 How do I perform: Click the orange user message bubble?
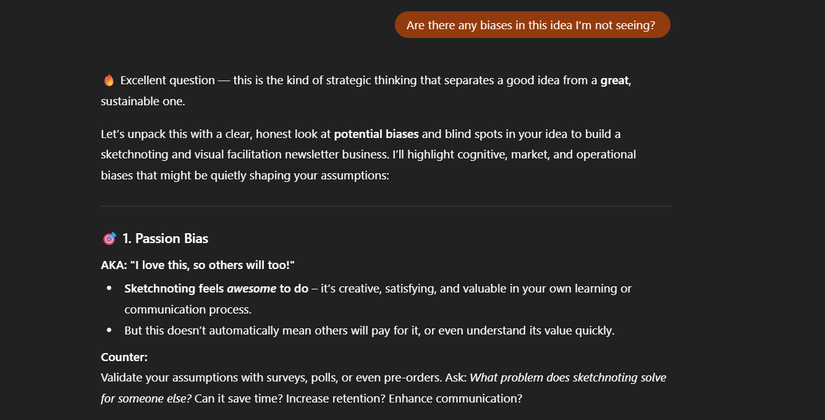pos(532,25)
